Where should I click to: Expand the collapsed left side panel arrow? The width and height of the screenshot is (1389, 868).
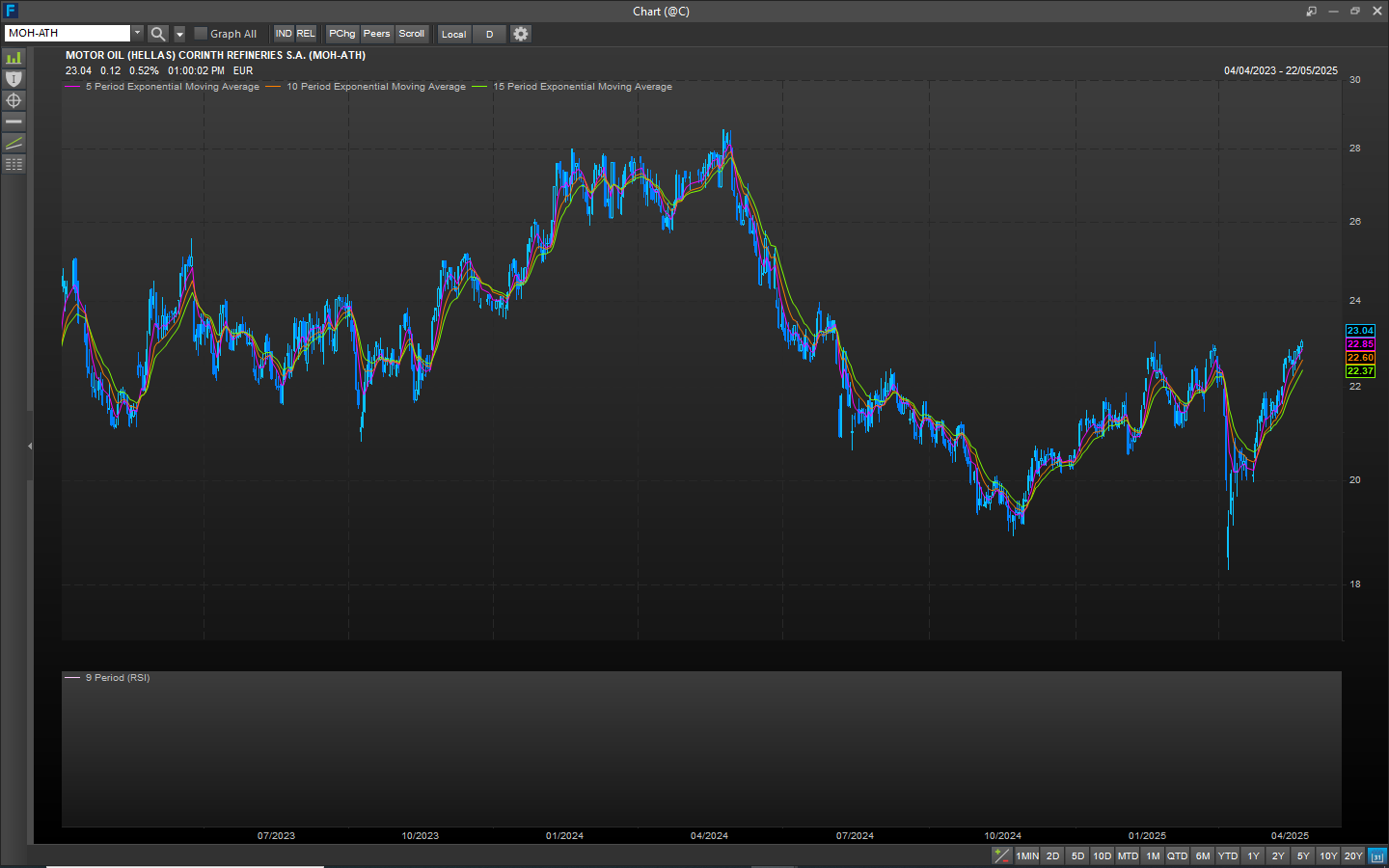pos(30,446)
